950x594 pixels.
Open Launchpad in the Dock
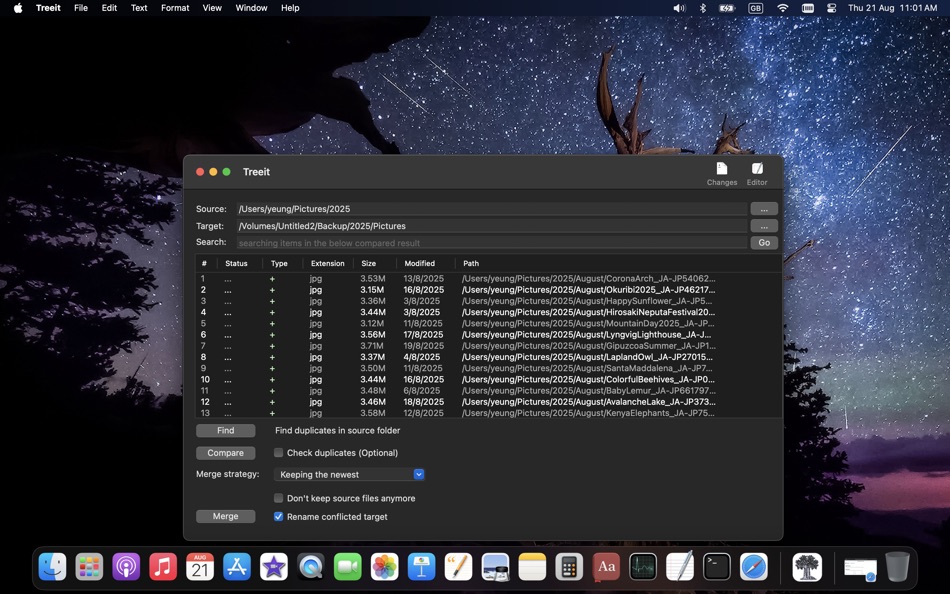click(89, 567)
